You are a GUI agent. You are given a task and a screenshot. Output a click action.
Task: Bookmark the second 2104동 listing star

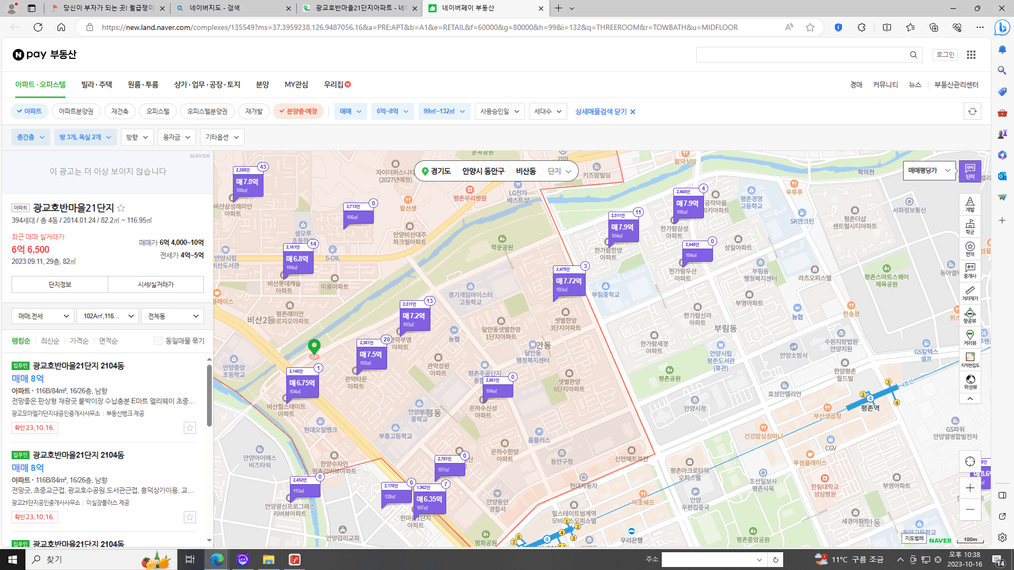189,517
